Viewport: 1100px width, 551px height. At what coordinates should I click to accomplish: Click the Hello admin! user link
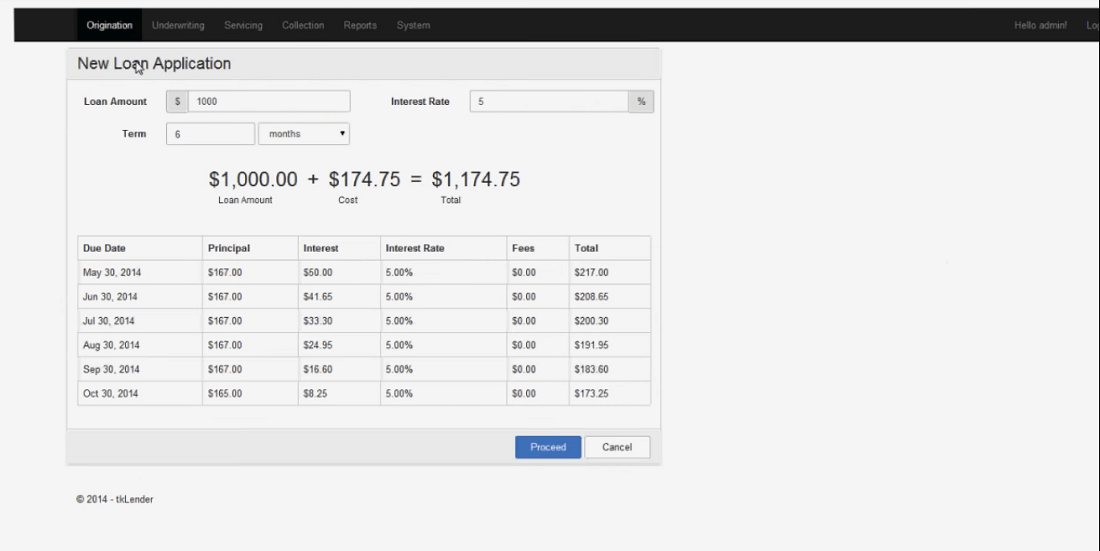point(1040,25)
